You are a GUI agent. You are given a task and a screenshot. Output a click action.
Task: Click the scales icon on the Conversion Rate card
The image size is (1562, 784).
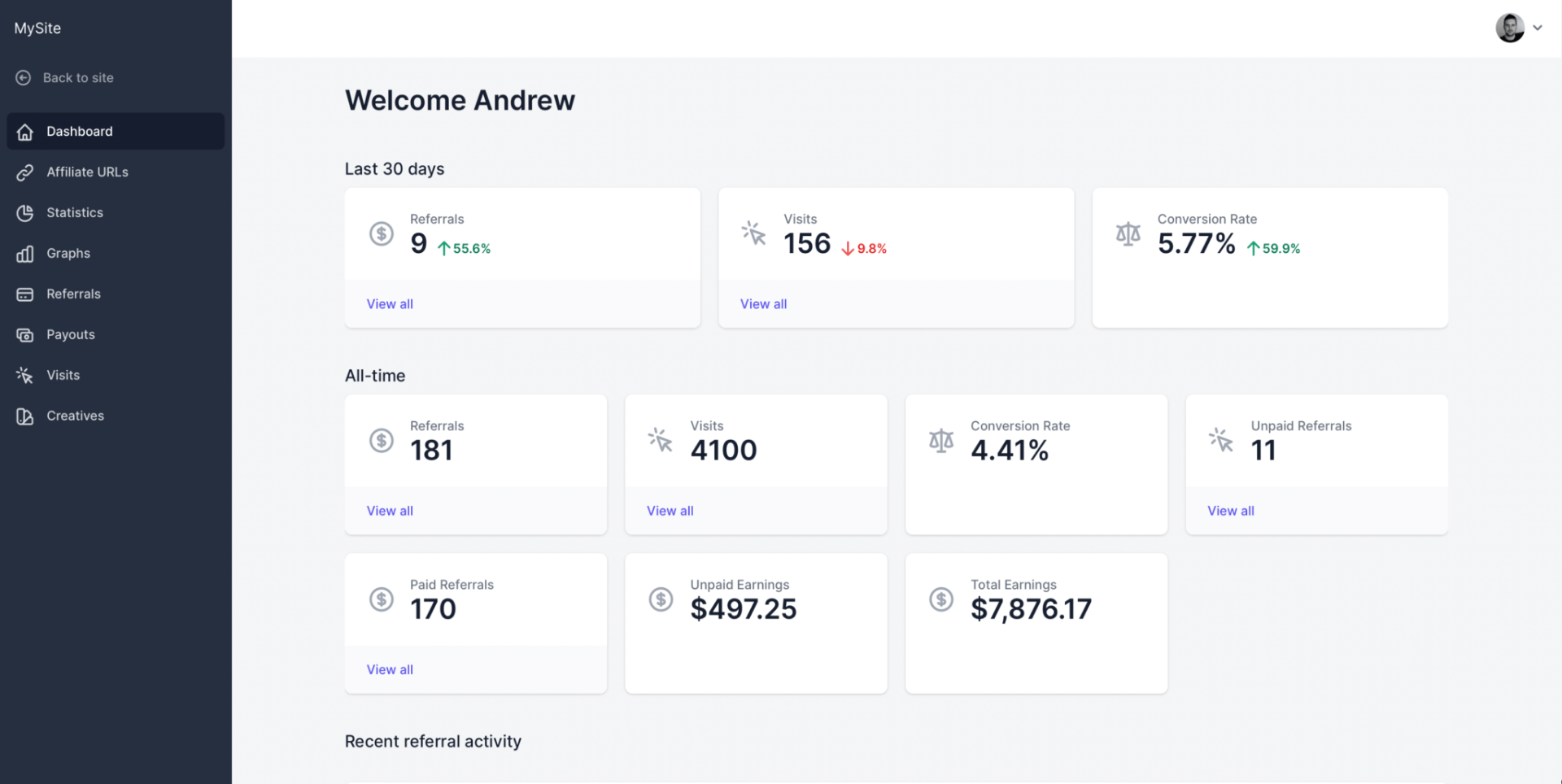(1128, 233)
